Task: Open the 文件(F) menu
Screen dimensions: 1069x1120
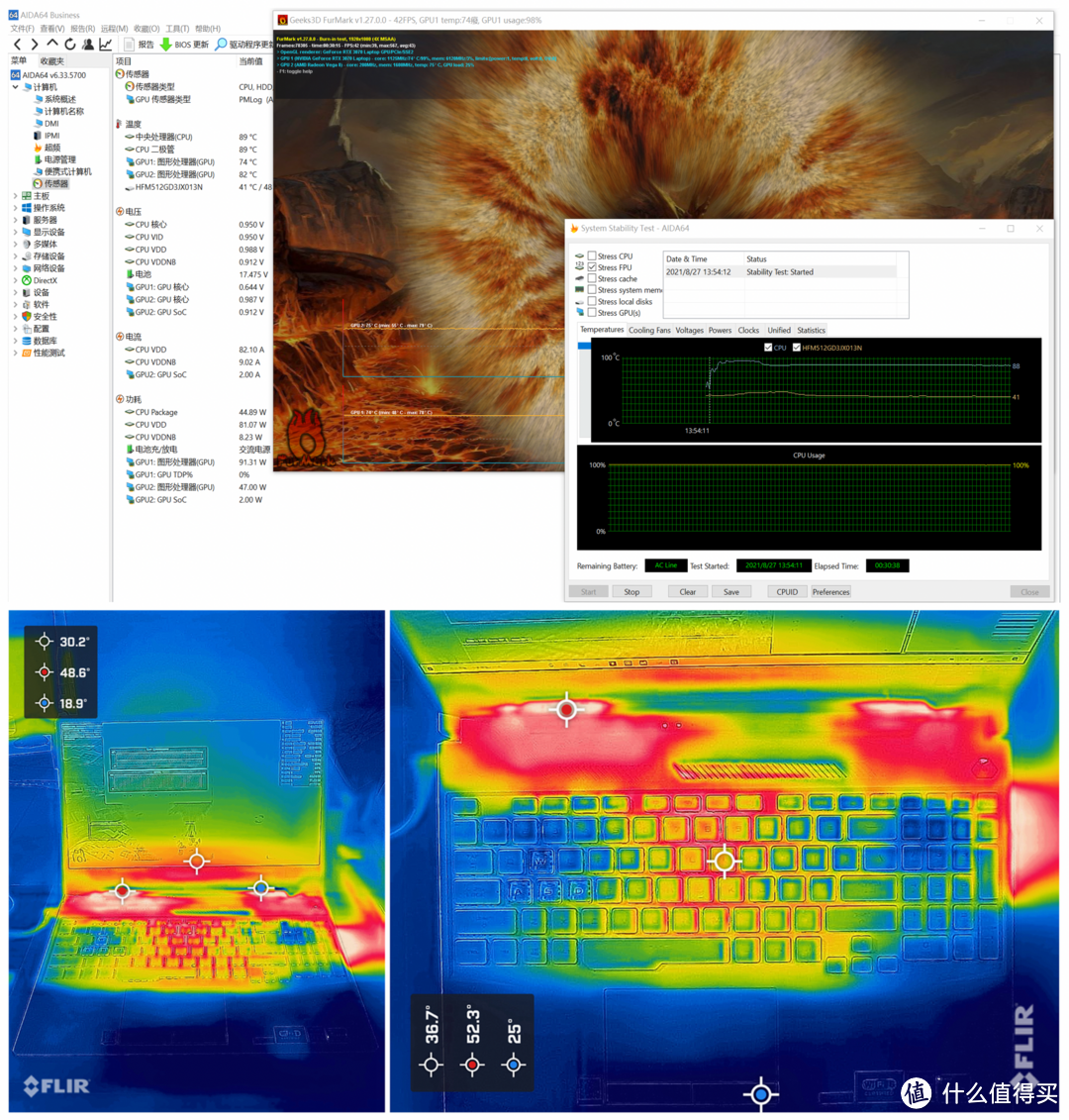Action: [22, 29]
